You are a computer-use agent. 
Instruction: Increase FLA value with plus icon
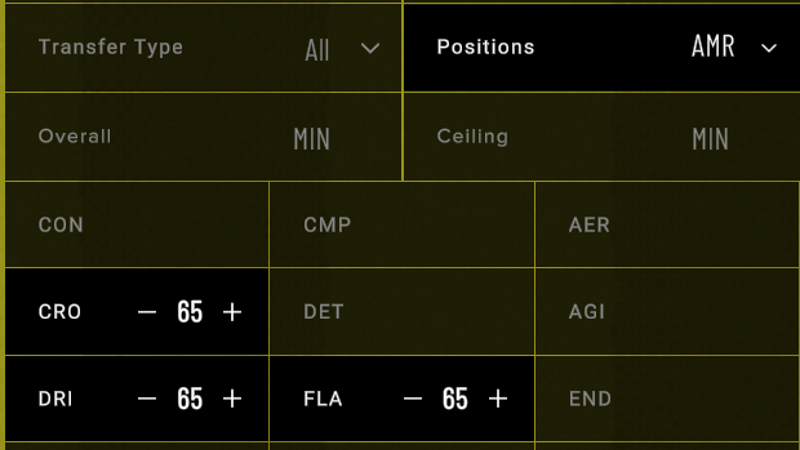point(498,398)
